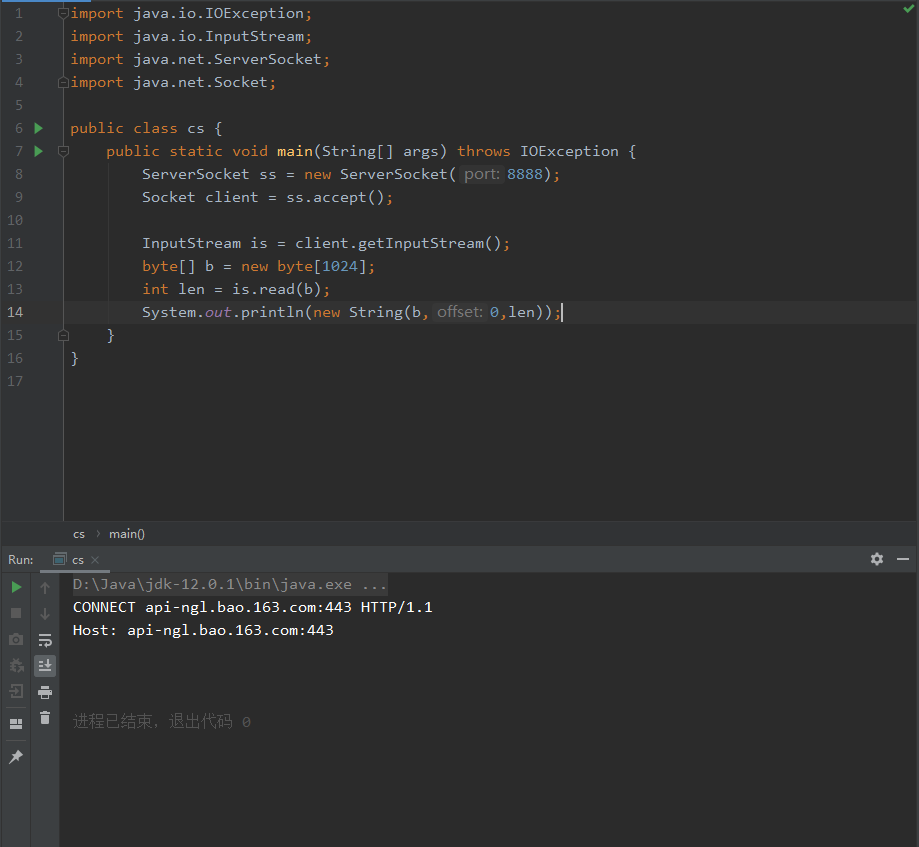
Task: Click the 'Host: api-ngl.bao.163.com:443' output line
Action: tap(203, 630)
